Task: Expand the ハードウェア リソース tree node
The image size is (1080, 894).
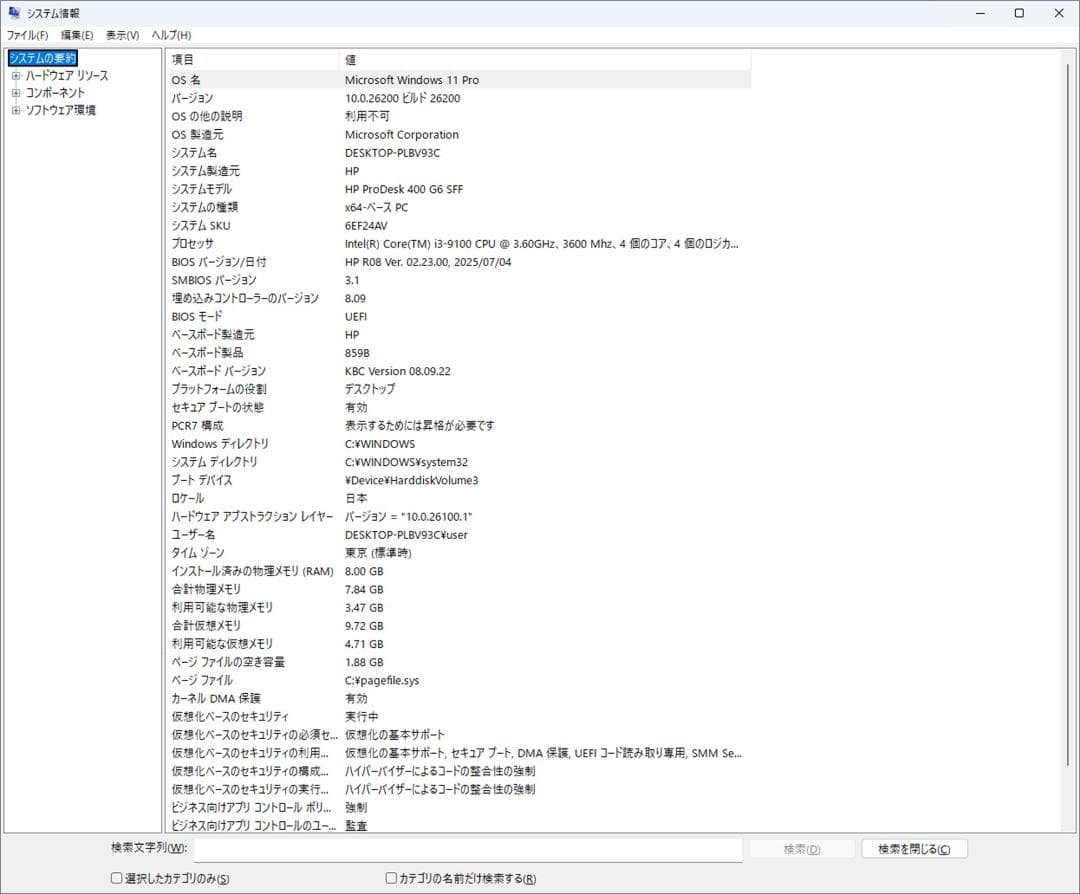Action: point(15,75)
